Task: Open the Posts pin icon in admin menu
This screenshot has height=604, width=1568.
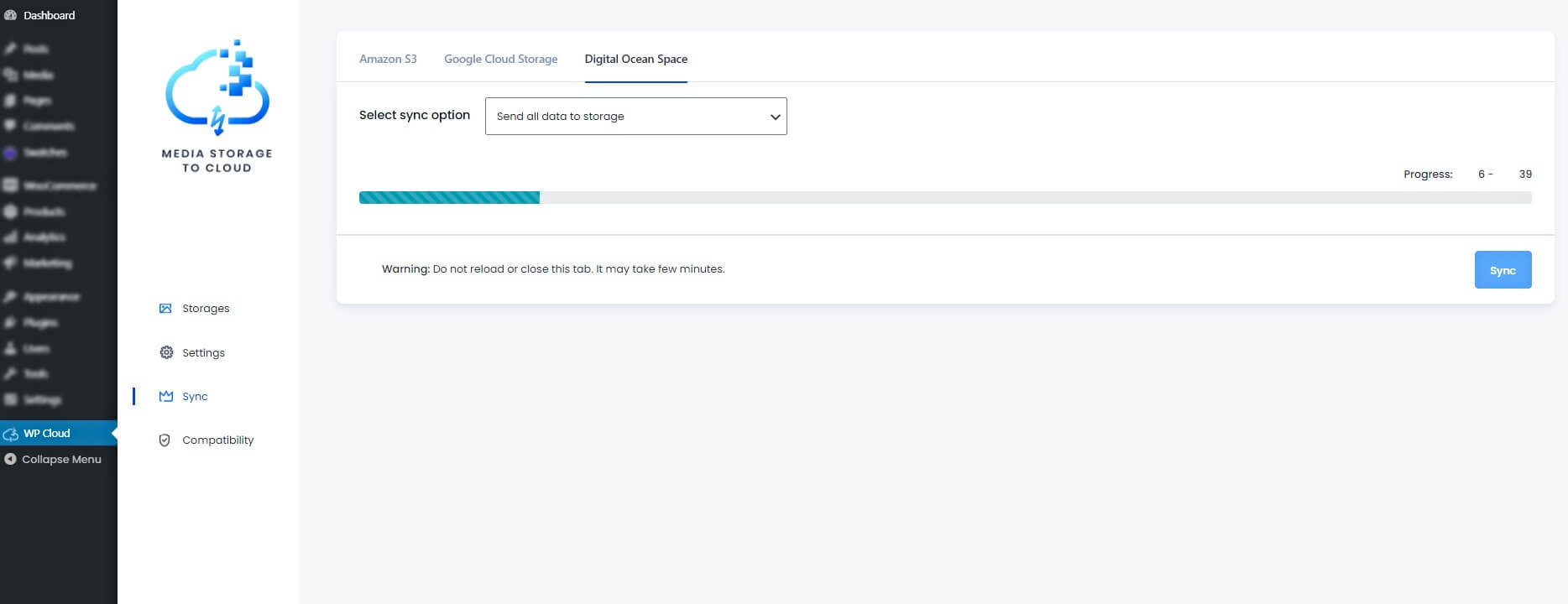Action: (x=10, y=49)
